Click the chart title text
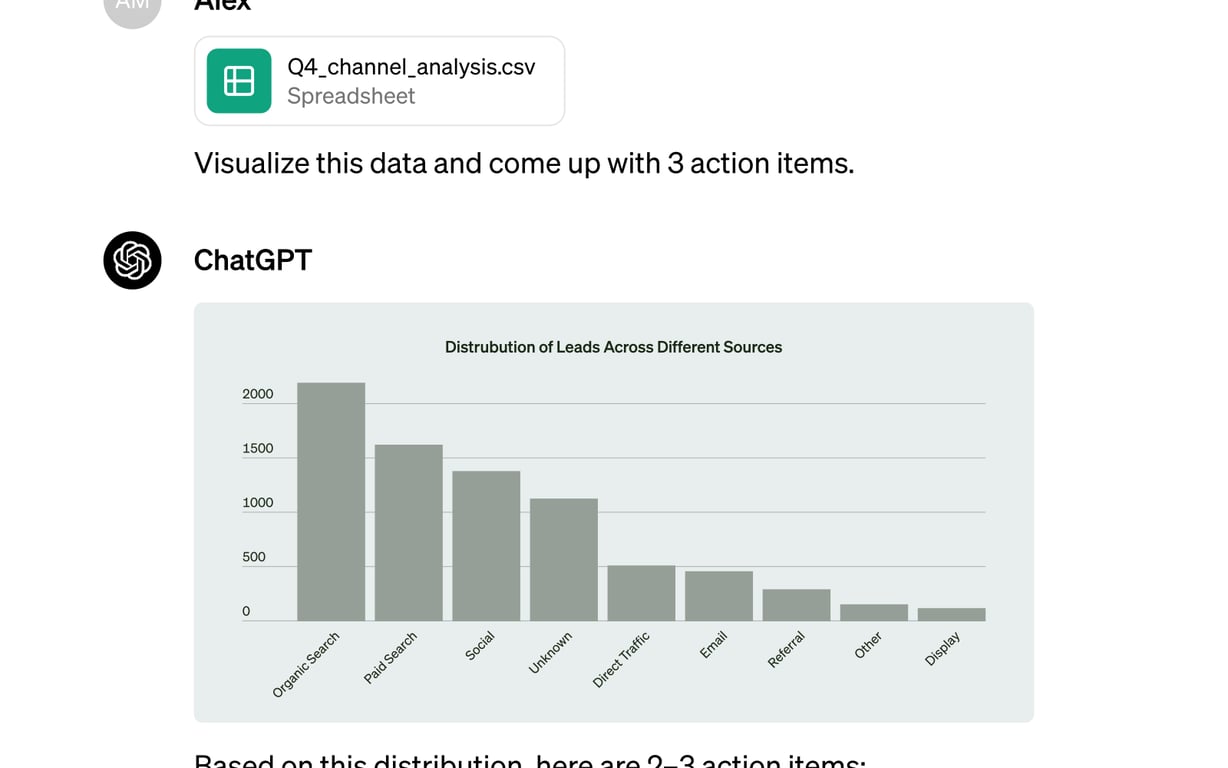 pos(613,347)
